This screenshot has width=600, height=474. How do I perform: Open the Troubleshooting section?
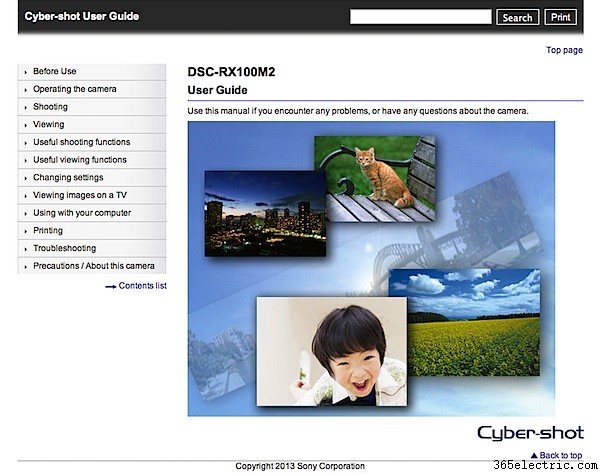point(92,248)
